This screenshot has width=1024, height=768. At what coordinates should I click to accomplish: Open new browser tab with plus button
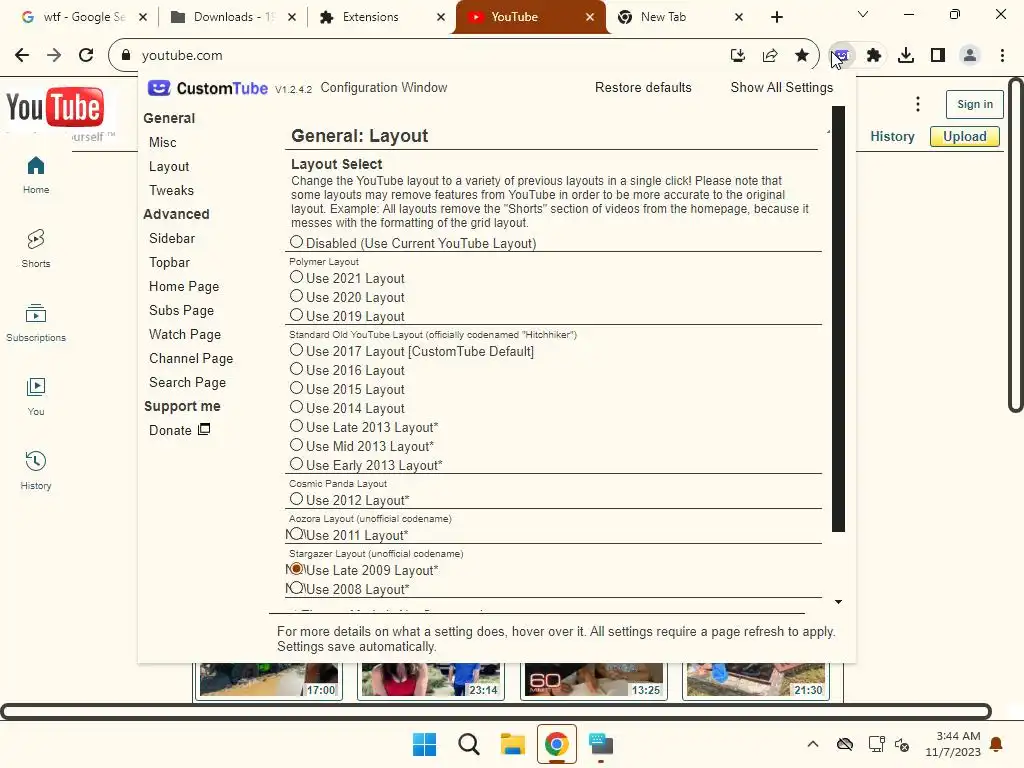(776, 17)
